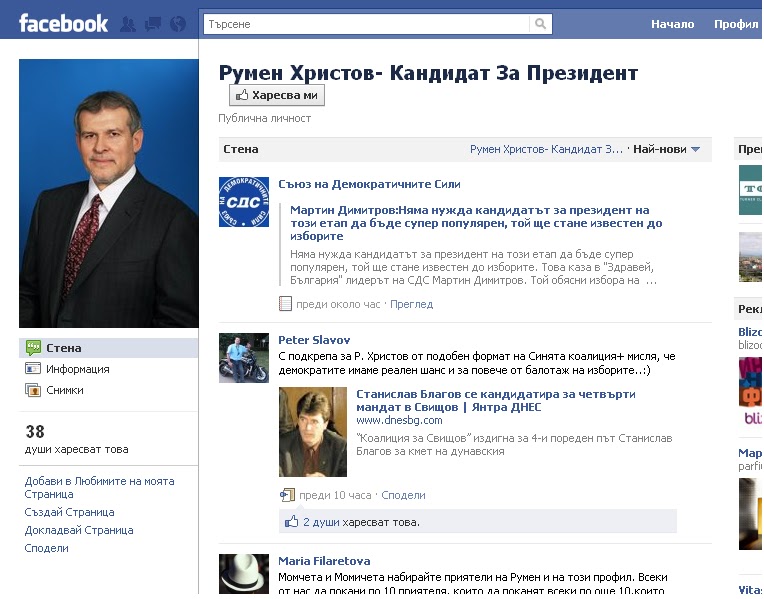Open Peter Slavov name link

(x=314, y=340)
